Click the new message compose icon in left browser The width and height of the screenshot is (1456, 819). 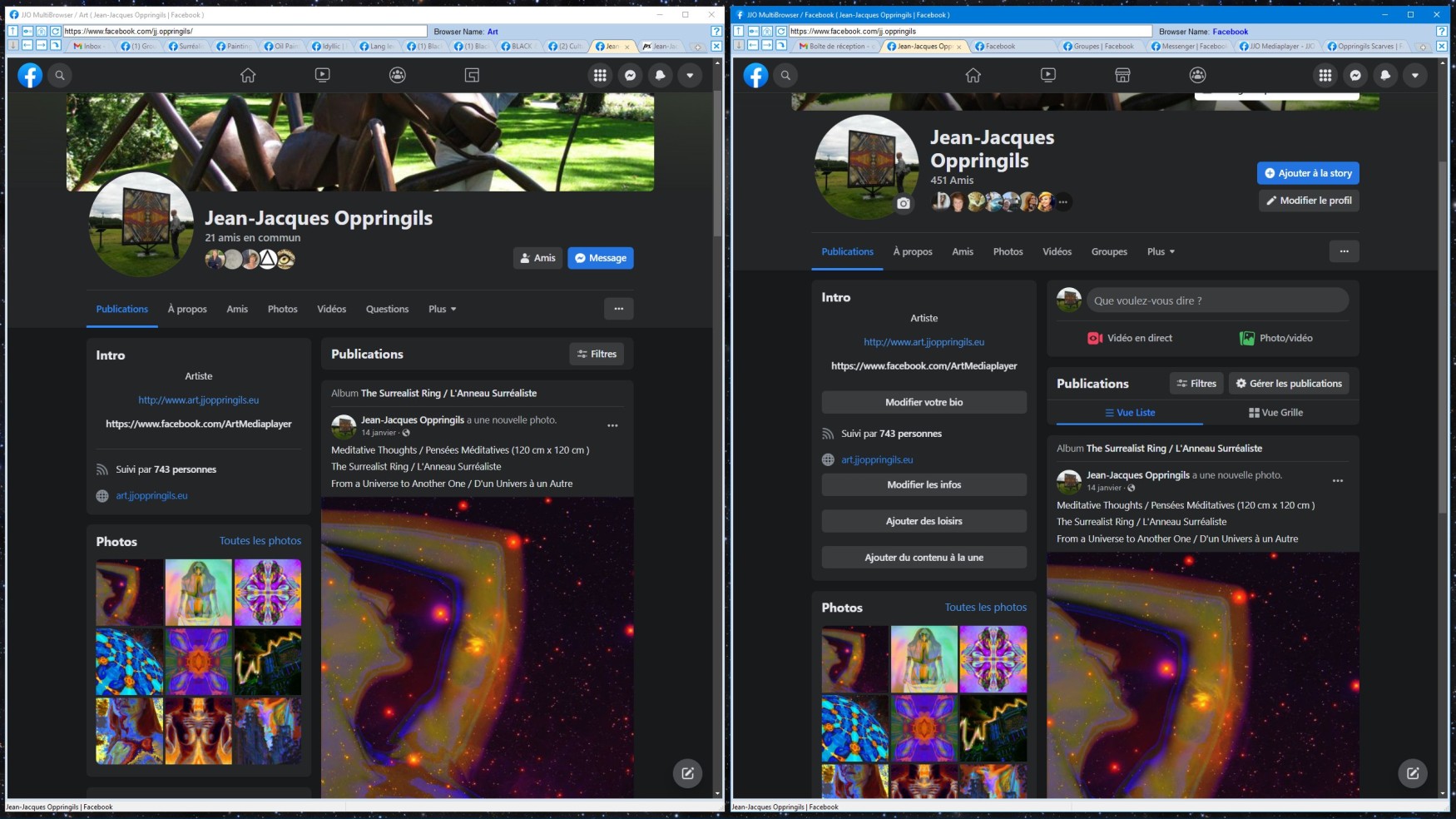687,773
